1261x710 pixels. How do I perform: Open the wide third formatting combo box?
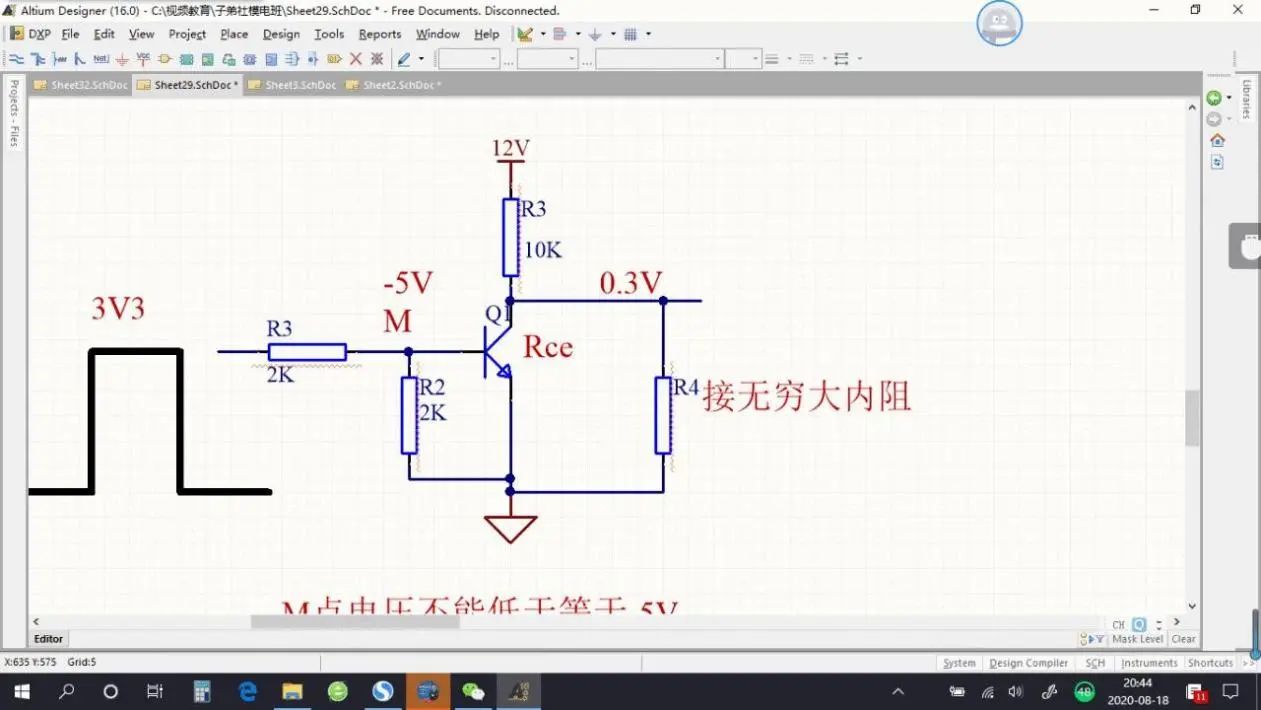pyautogui.click(x=660, y=59)
